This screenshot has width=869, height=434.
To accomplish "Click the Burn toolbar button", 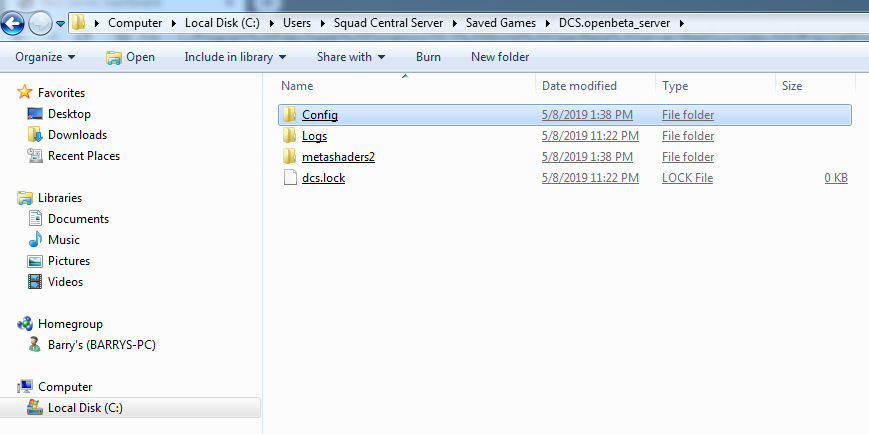I will 428,57.
